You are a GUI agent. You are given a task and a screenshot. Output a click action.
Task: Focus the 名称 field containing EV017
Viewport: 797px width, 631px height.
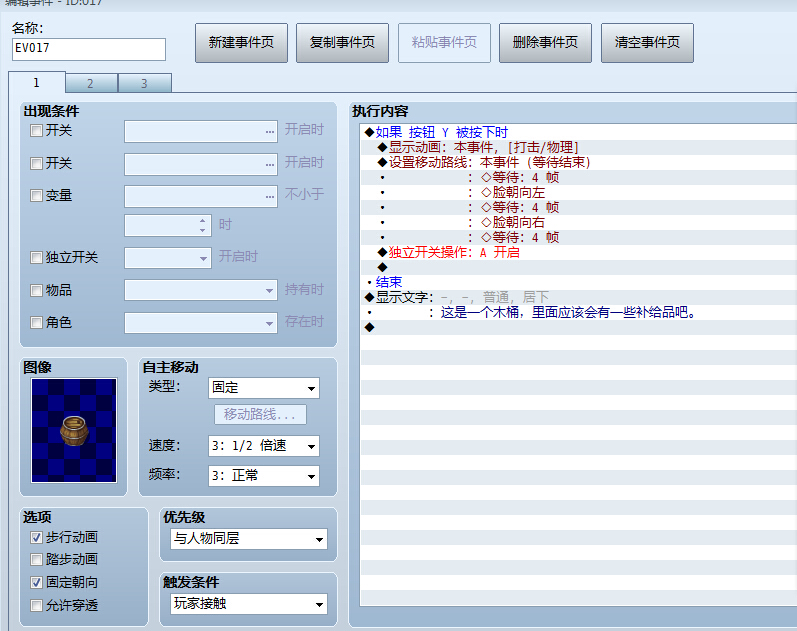point(88,49)
